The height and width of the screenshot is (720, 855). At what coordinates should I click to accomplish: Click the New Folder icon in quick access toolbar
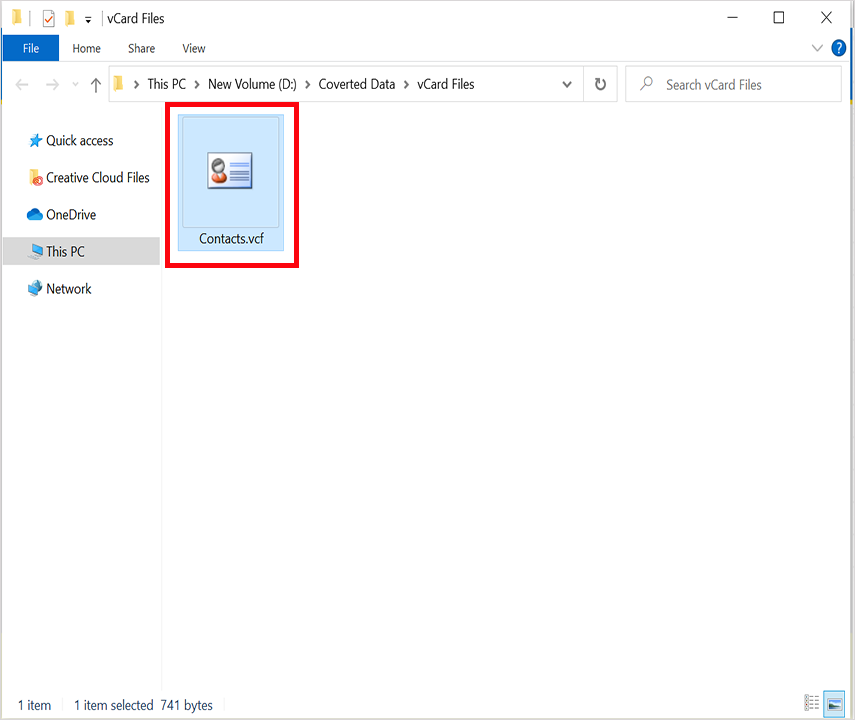69,18
